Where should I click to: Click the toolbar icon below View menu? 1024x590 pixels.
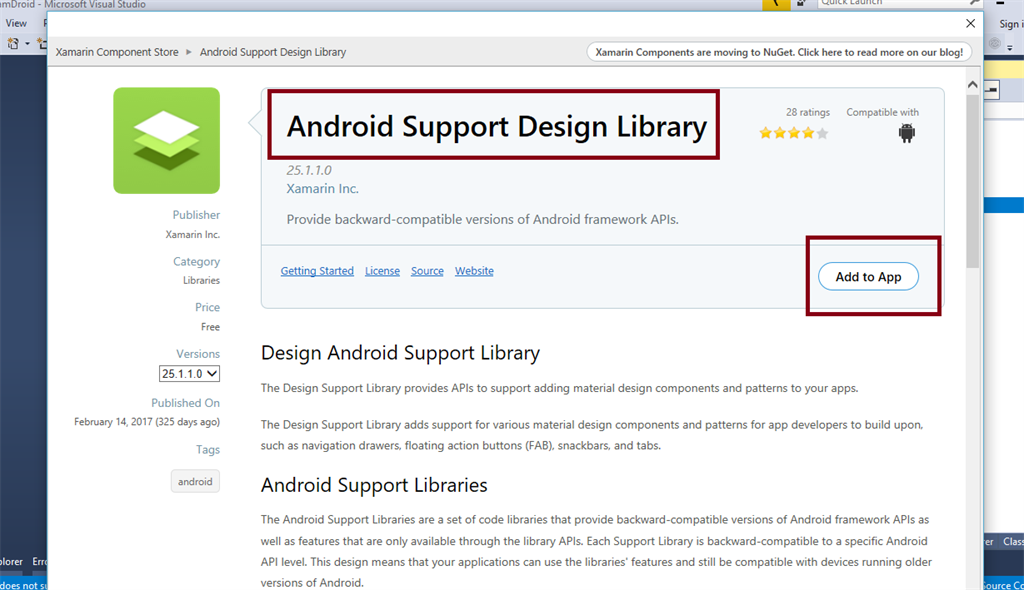pos(13,44)
